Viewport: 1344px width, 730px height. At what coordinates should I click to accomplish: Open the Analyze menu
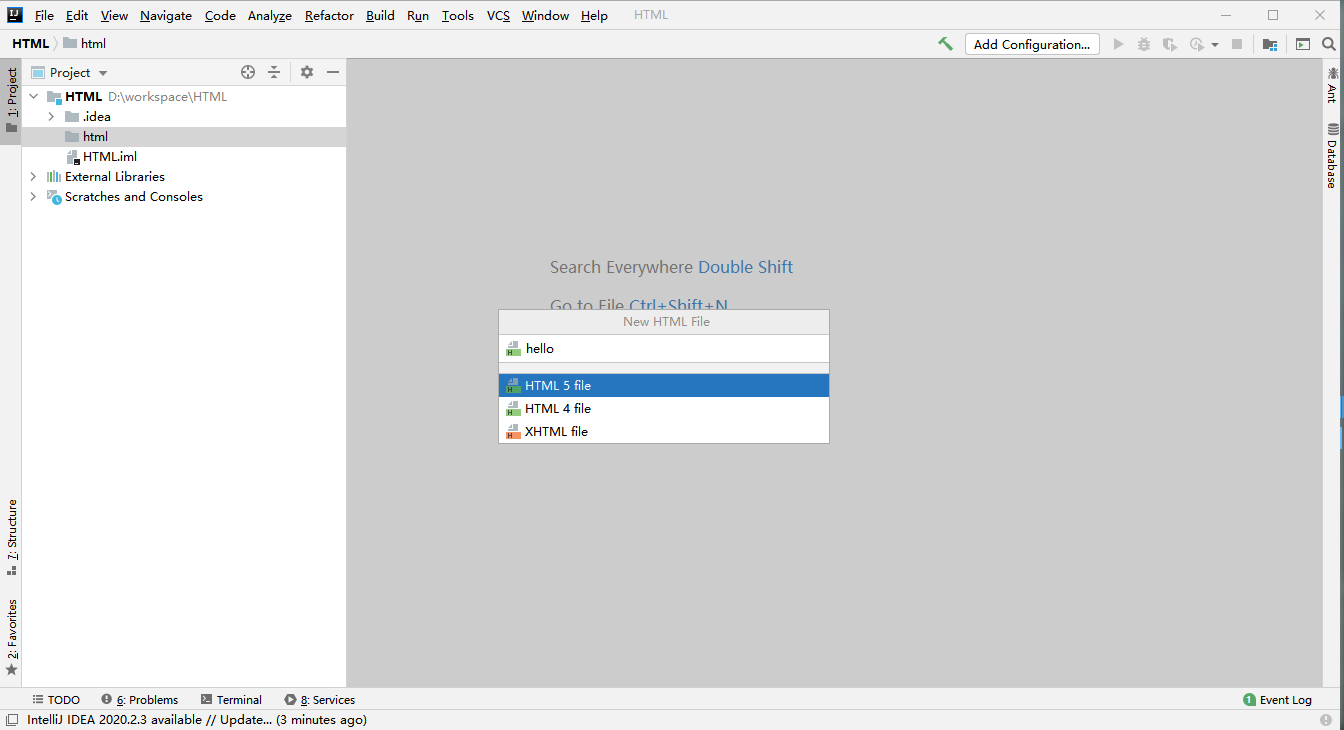[x=270, y=15]
